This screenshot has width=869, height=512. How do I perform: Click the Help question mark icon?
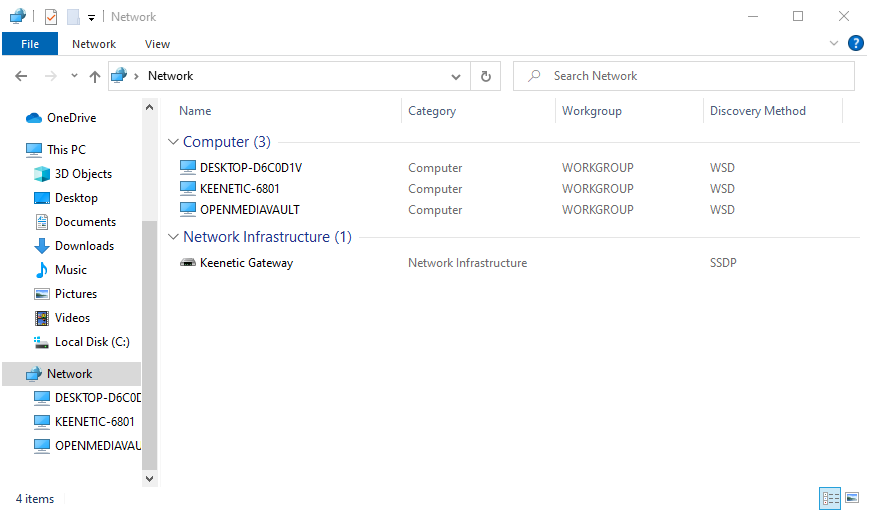[x=855, y=44]
